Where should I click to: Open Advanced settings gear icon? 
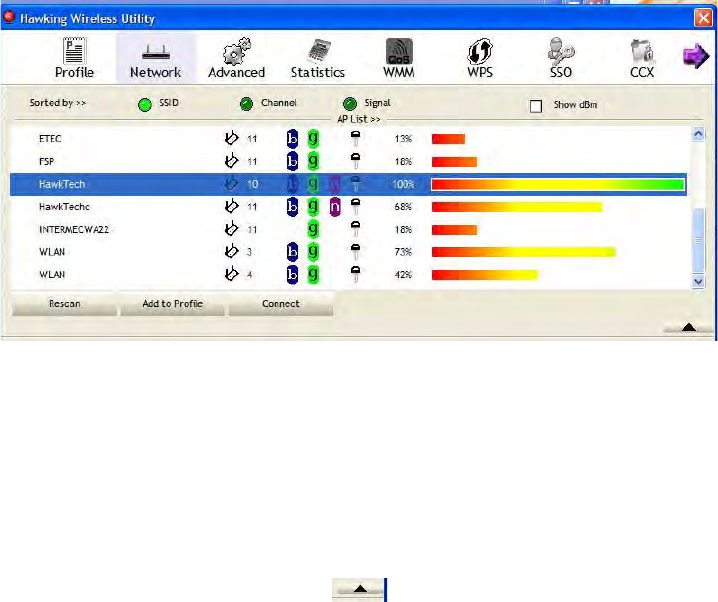(x=237, y=51)
